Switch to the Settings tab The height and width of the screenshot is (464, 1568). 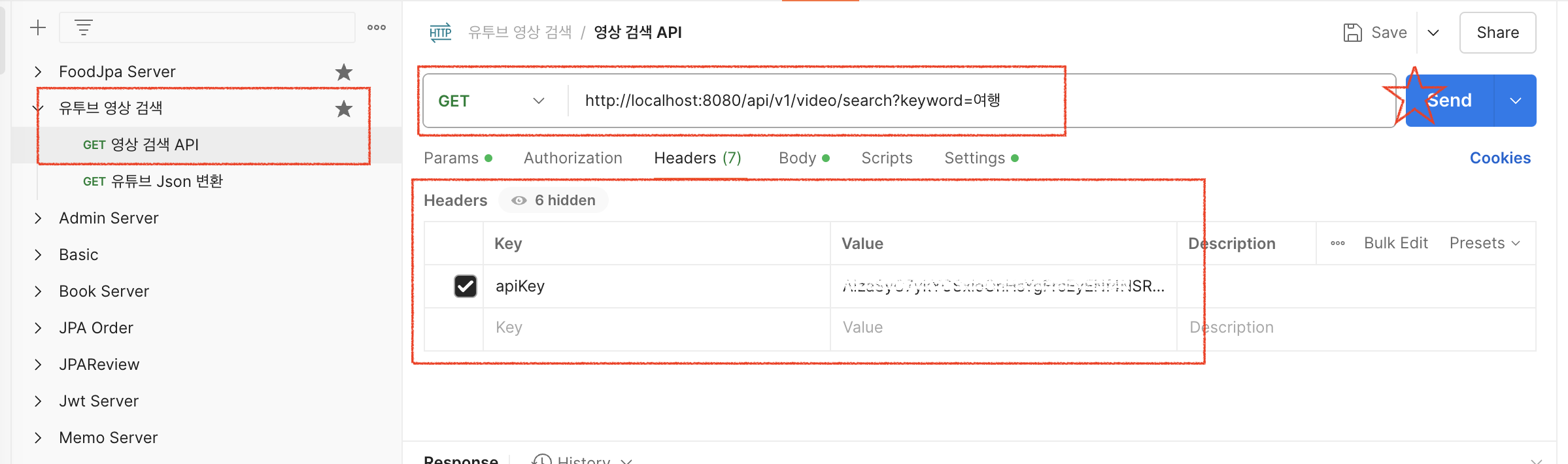[981, 158]
